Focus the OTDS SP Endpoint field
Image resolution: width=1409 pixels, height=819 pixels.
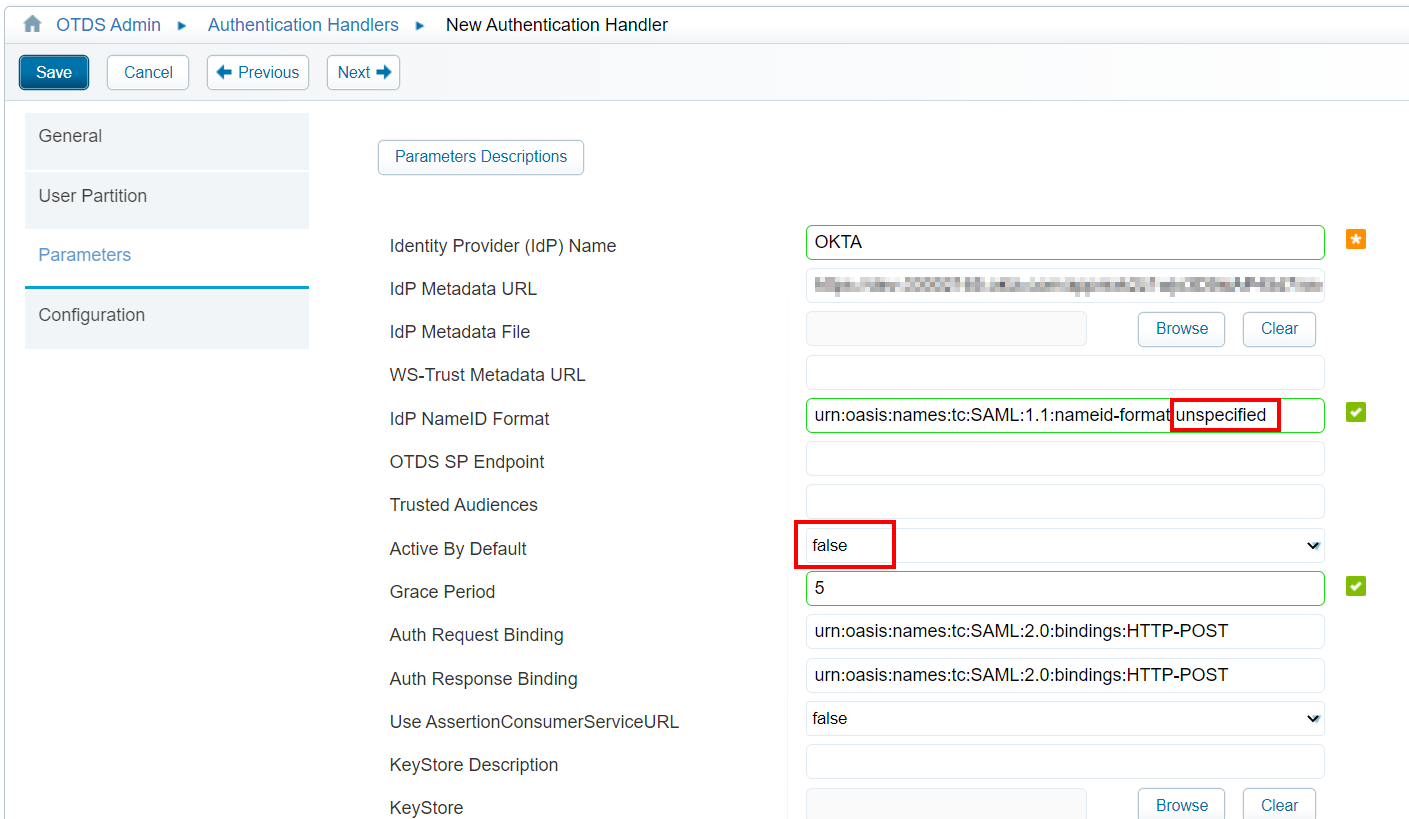coord(1064,459)
